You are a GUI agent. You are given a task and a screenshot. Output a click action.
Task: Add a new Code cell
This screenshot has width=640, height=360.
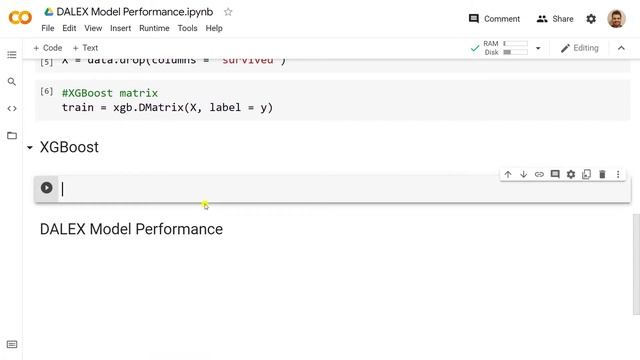[48, 48]
